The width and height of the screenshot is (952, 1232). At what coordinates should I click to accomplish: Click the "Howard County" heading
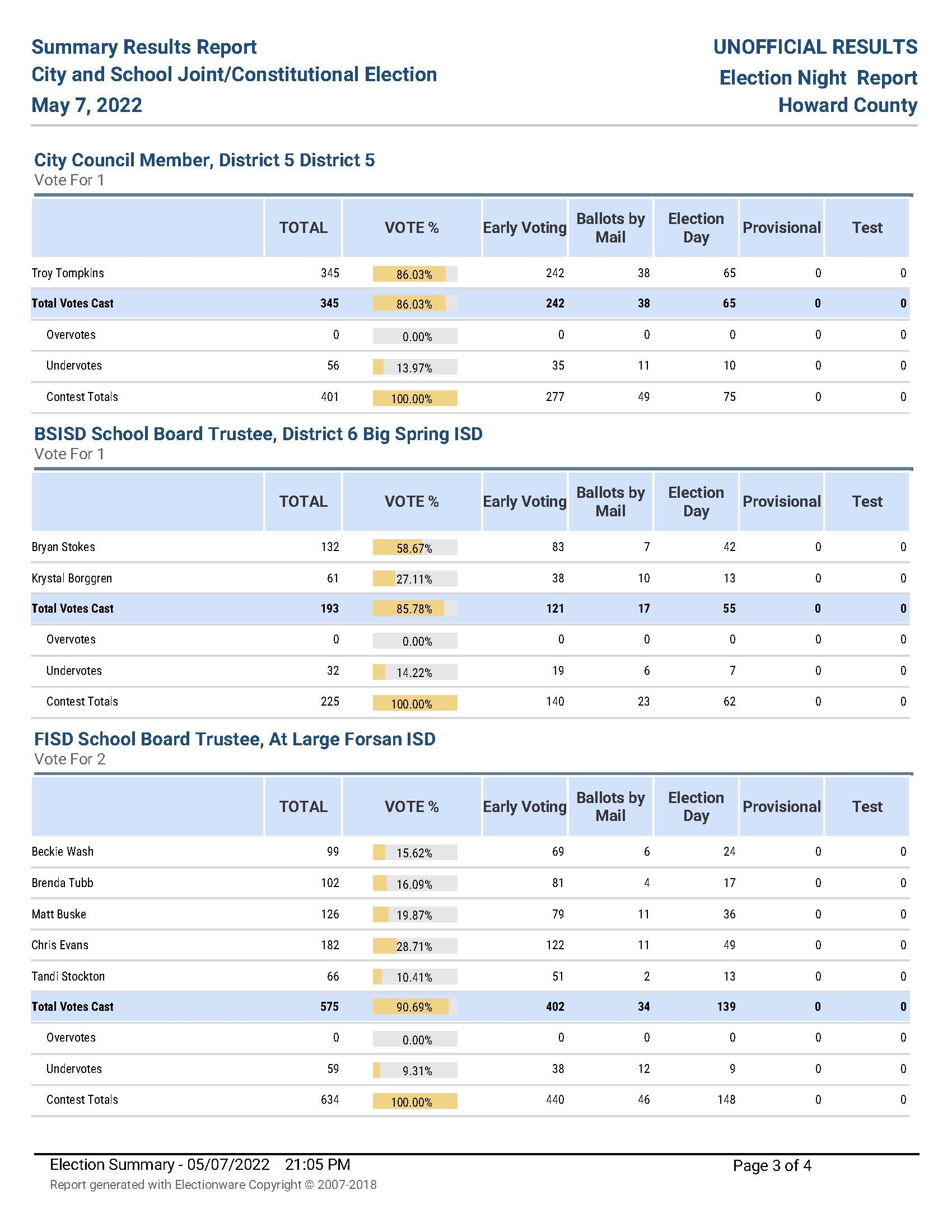pyautogui.click(x=848, y=105)
